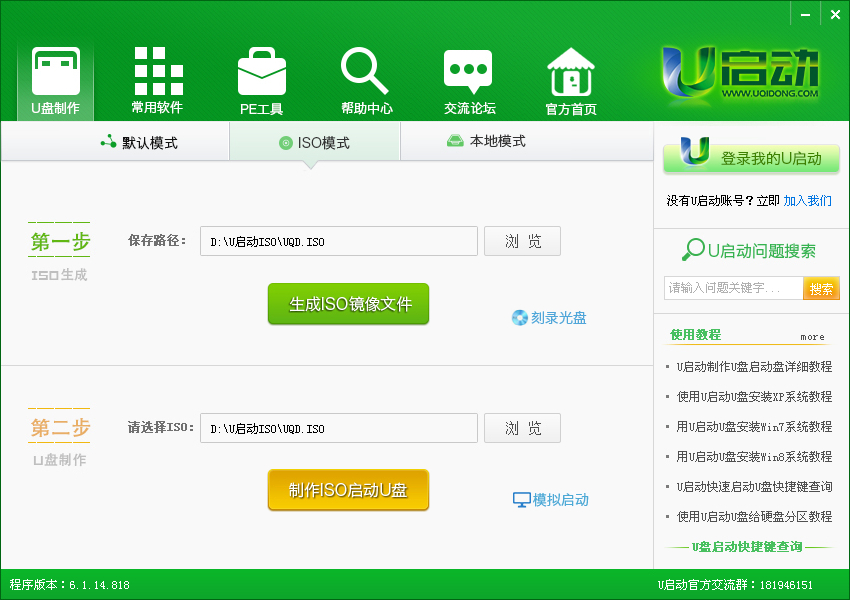Image resolution: width=850 pixels, height=600 pixels.
Task: Open PE工具 briefcase icon
Action: [x=262, y=71]
